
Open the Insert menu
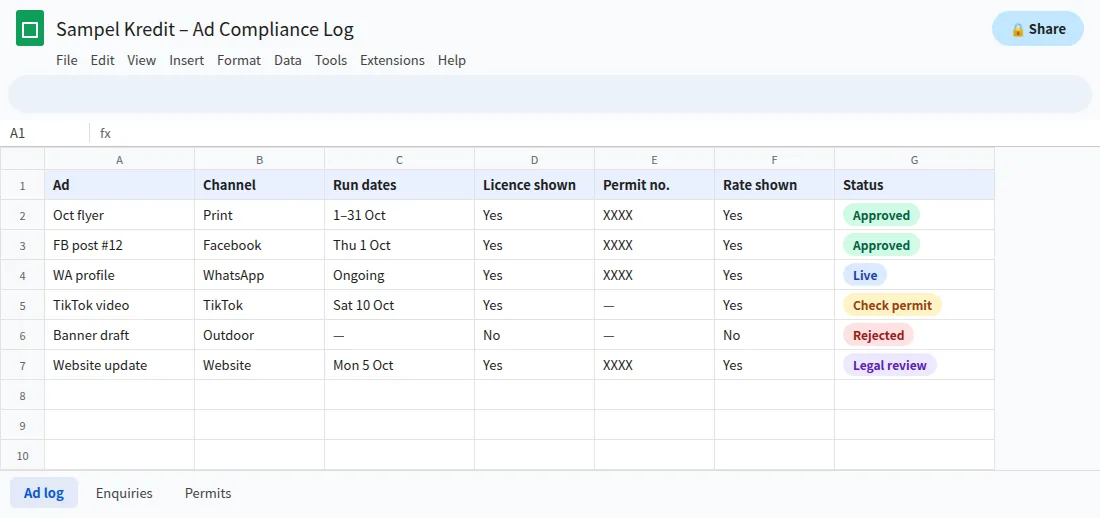point(187,60)
